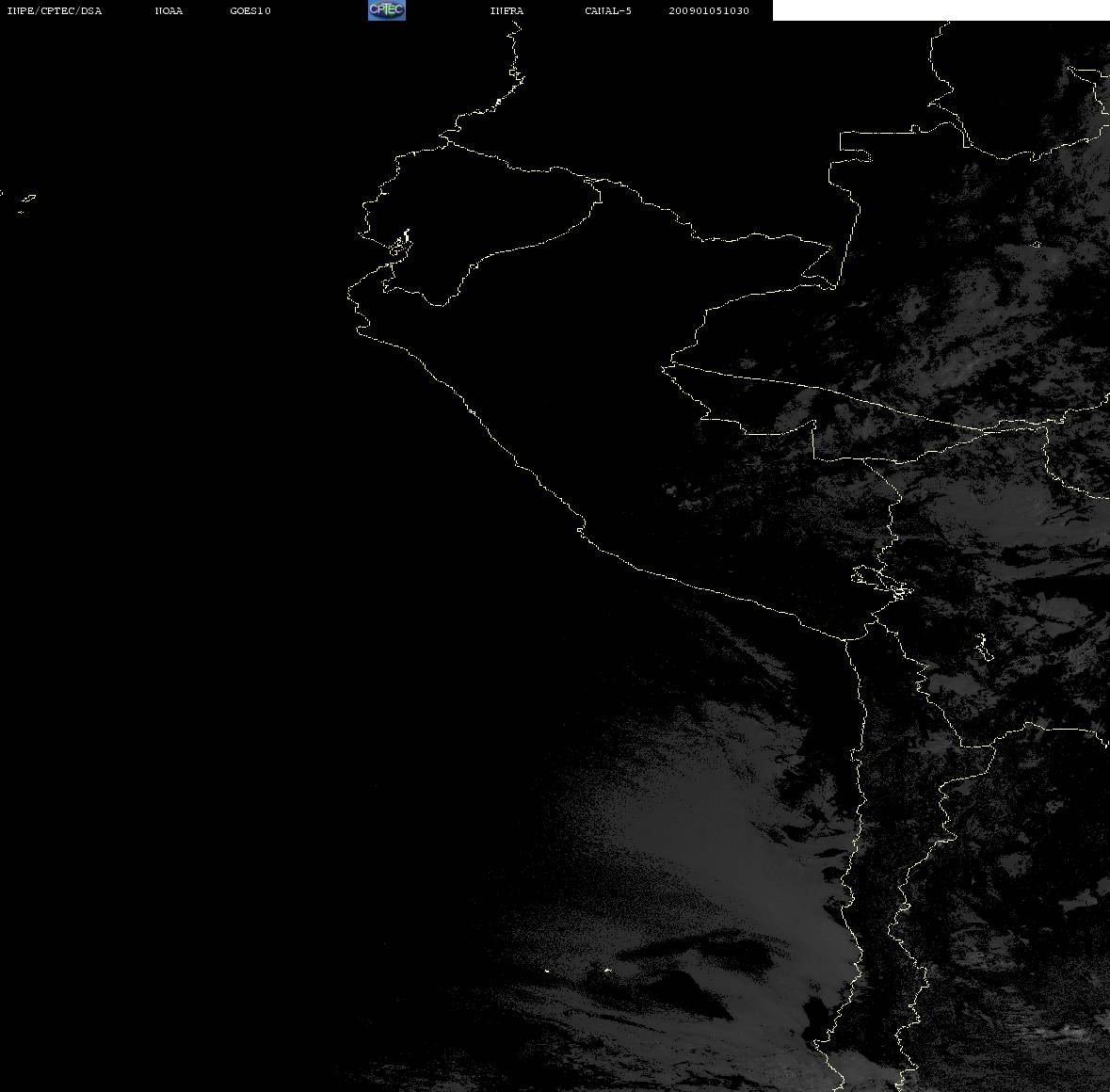The width and height of the screenshot is (1110, 1092).
Task: Click the INFRA label in header
Action: pyautogui.click(x=507, y=10)
